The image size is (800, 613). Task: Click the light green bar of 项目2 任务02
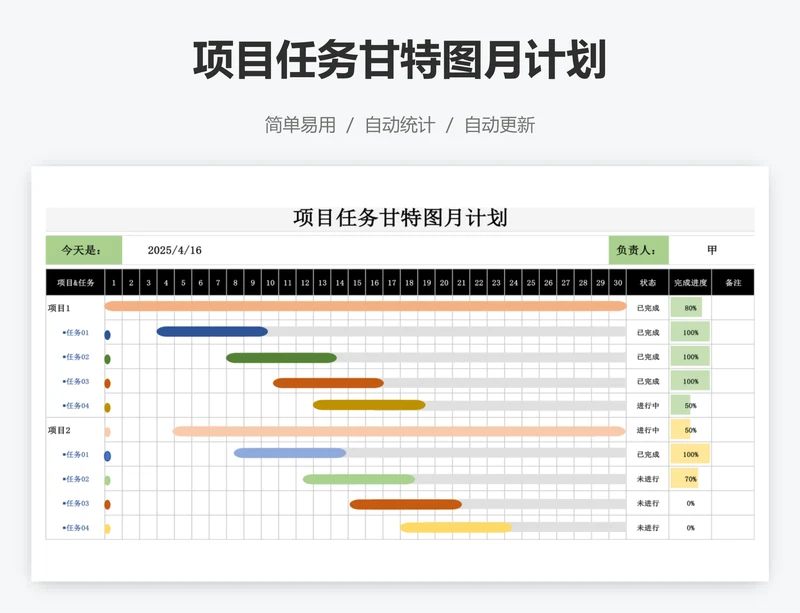pyautogui.click(x=359, y=479)
